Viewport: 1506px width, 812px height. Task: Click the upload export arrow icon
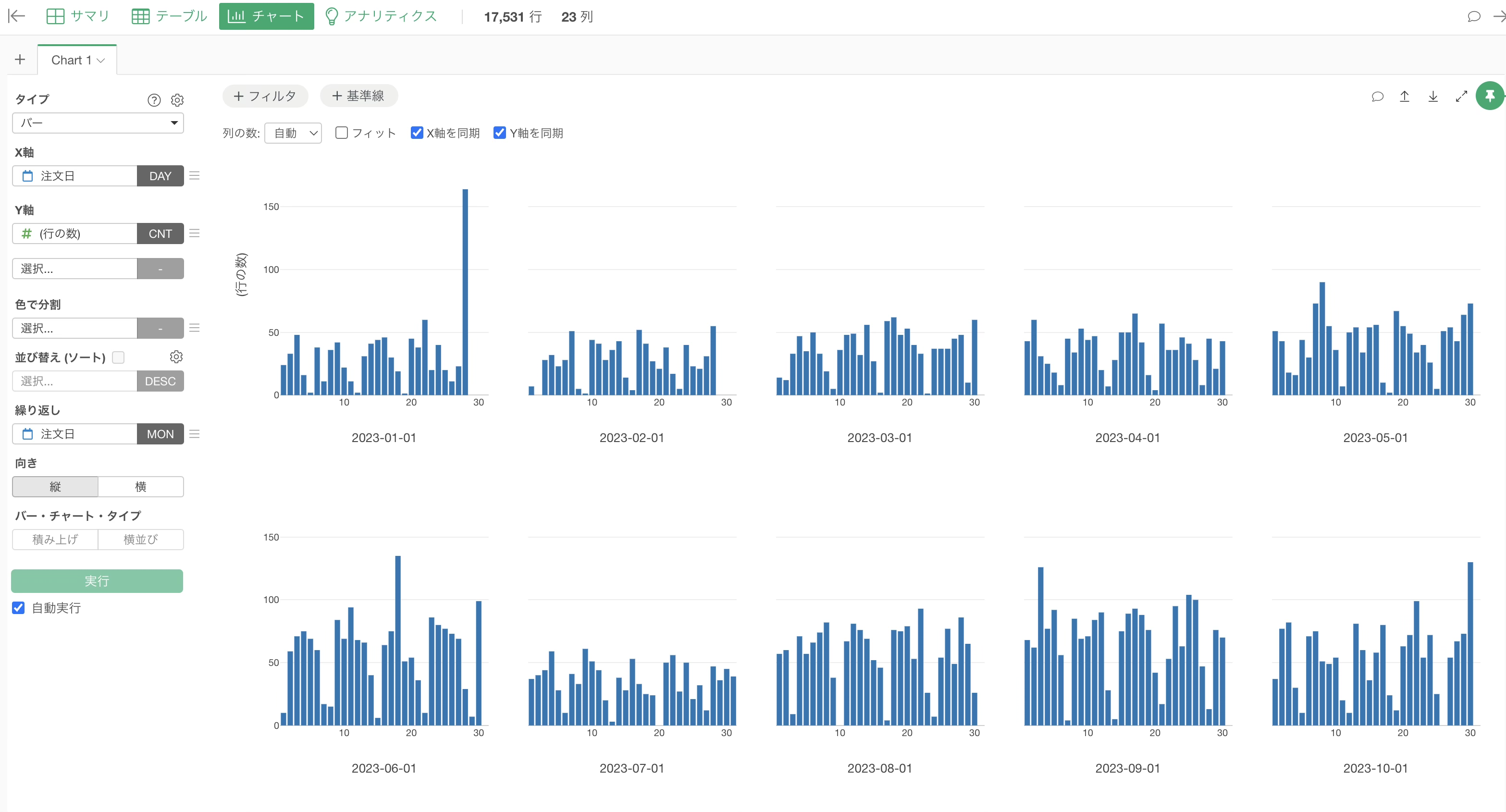coord(1404,97)
